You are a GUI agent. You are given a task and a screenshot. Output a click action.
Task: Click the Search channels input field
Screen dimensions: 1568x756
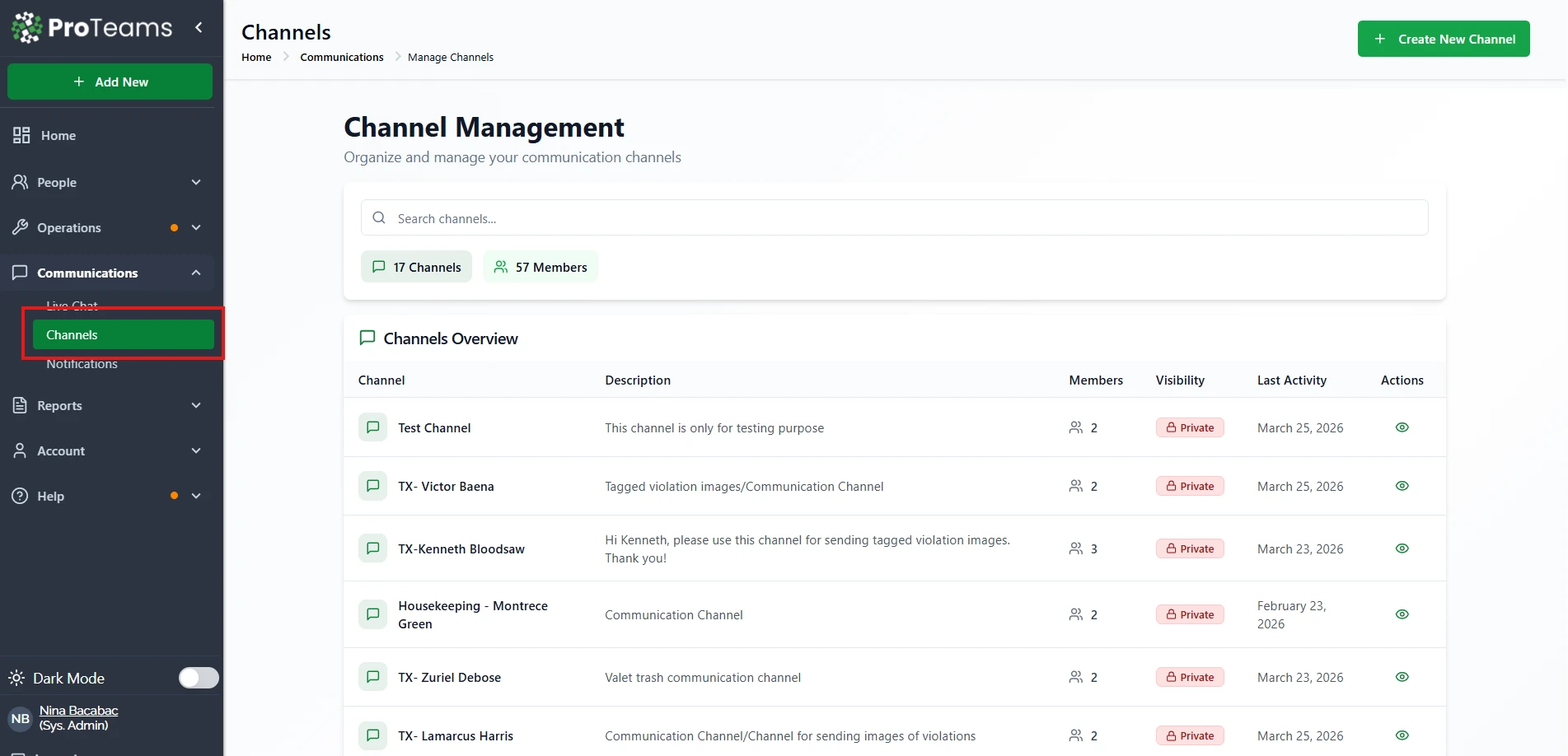[x=906, y=218]
